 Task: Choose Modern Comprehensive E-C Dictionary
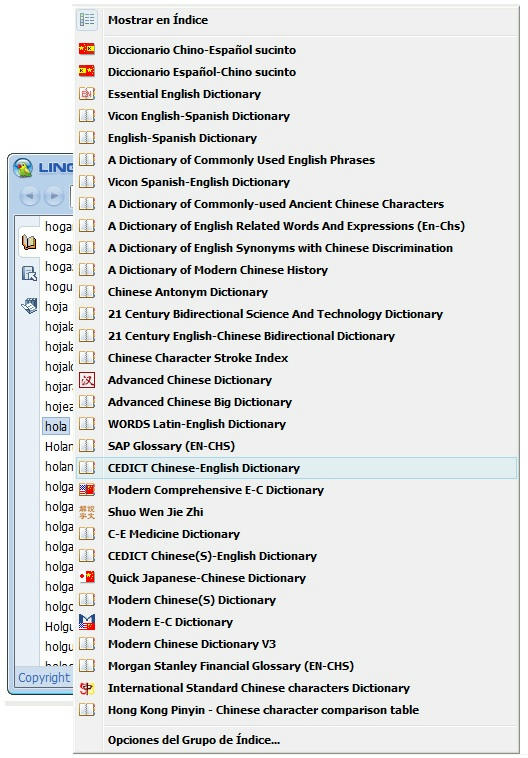[x=296, y=490]
